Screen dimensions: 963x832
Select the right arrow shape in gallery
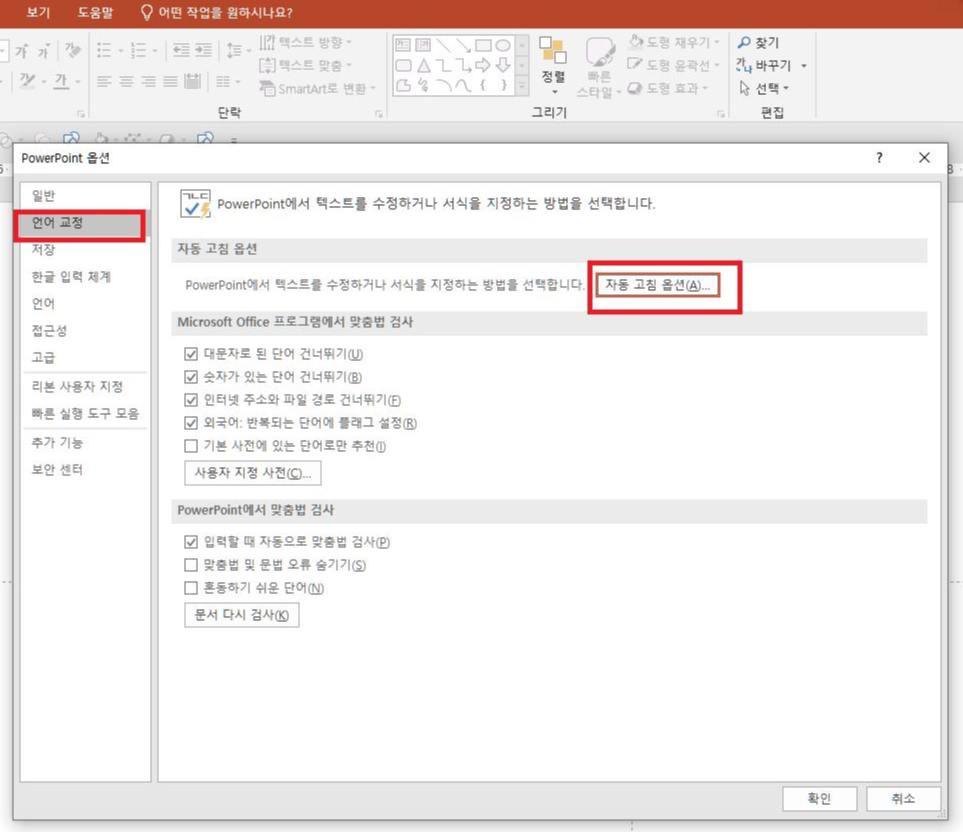[x=483, y=65]
